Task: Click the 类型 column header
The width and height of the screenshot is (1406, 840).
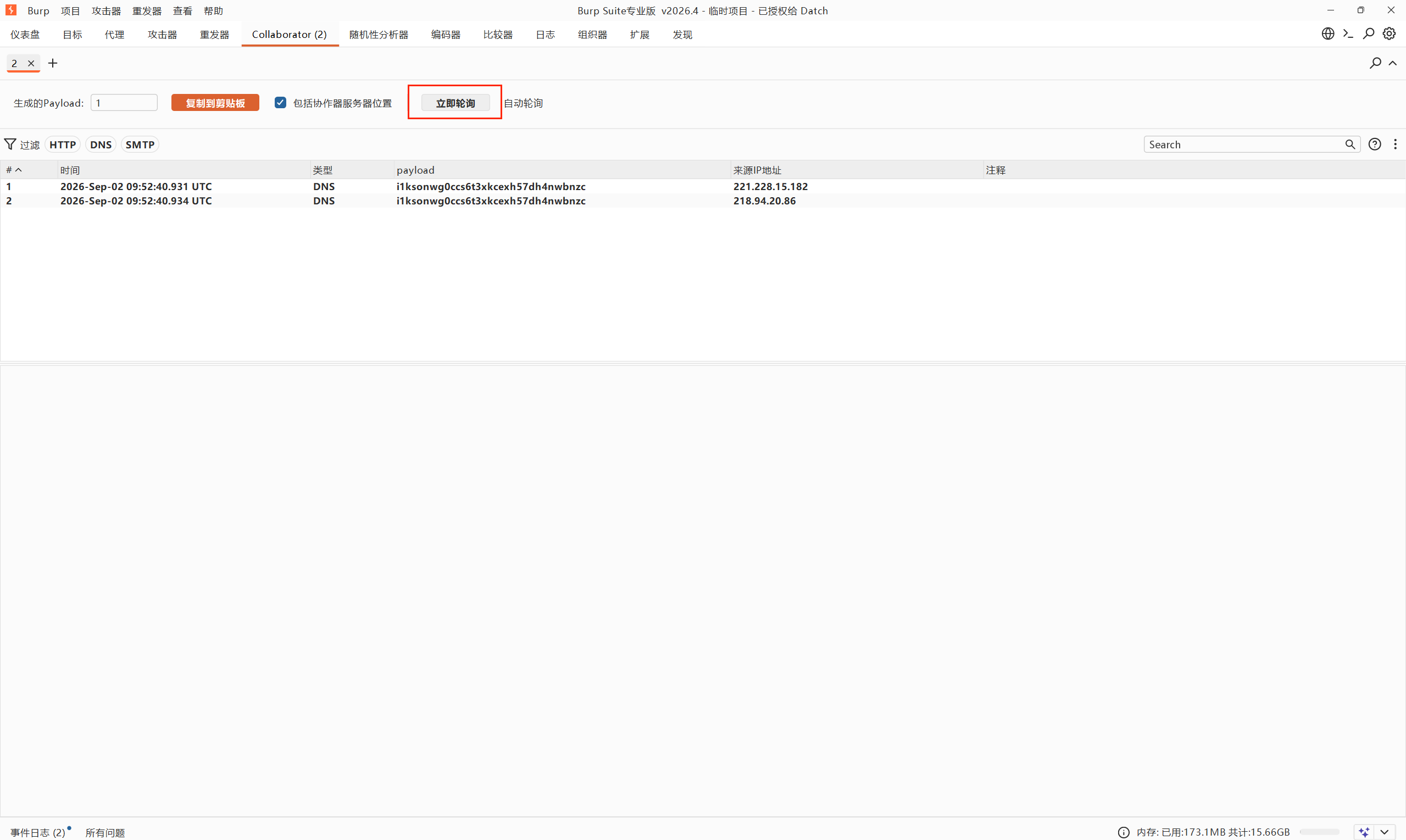Action: pos(352,170)
